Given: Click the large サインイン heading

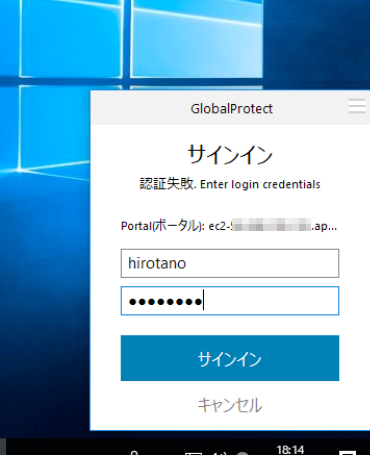Looking at the screenshot, I should (x=230, y=154).
